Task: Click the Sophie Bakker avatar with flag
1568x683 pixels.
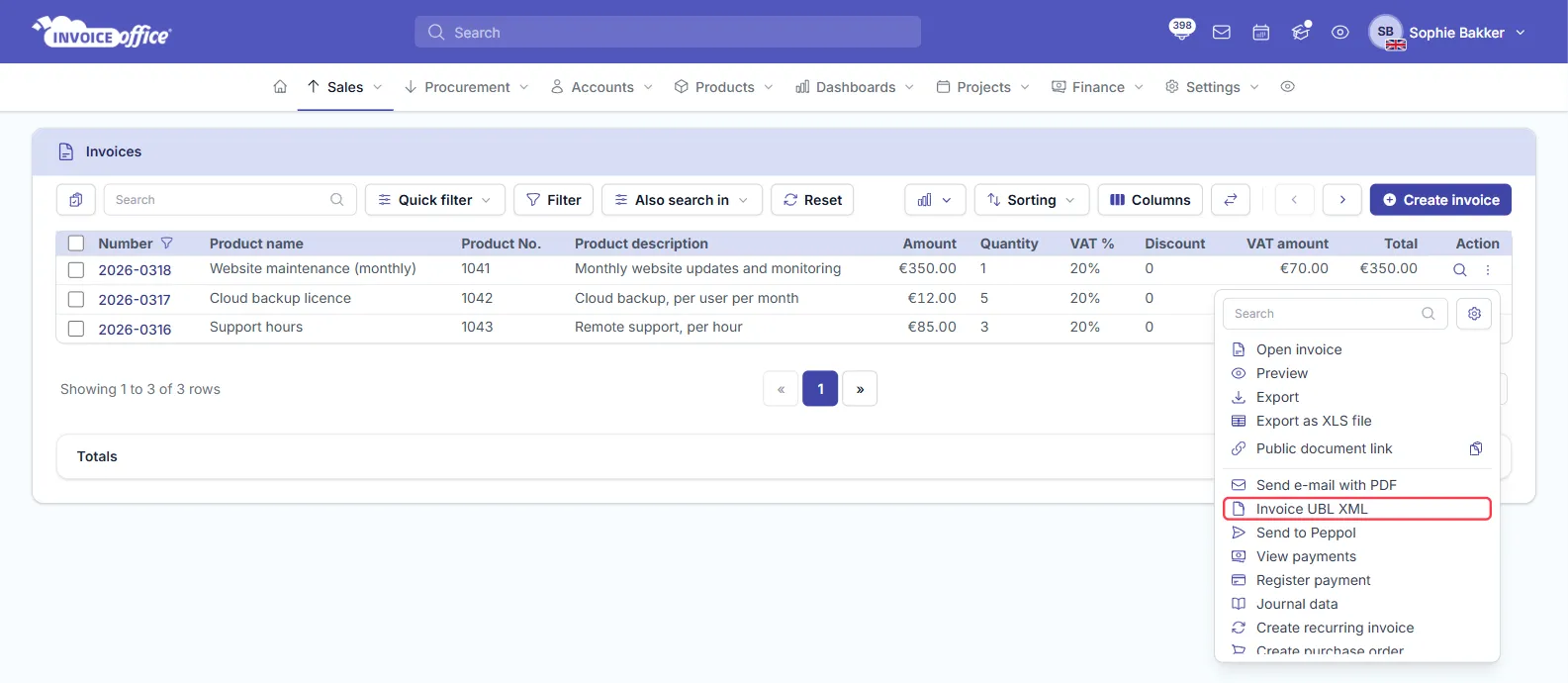Action: click(1386, 33)
